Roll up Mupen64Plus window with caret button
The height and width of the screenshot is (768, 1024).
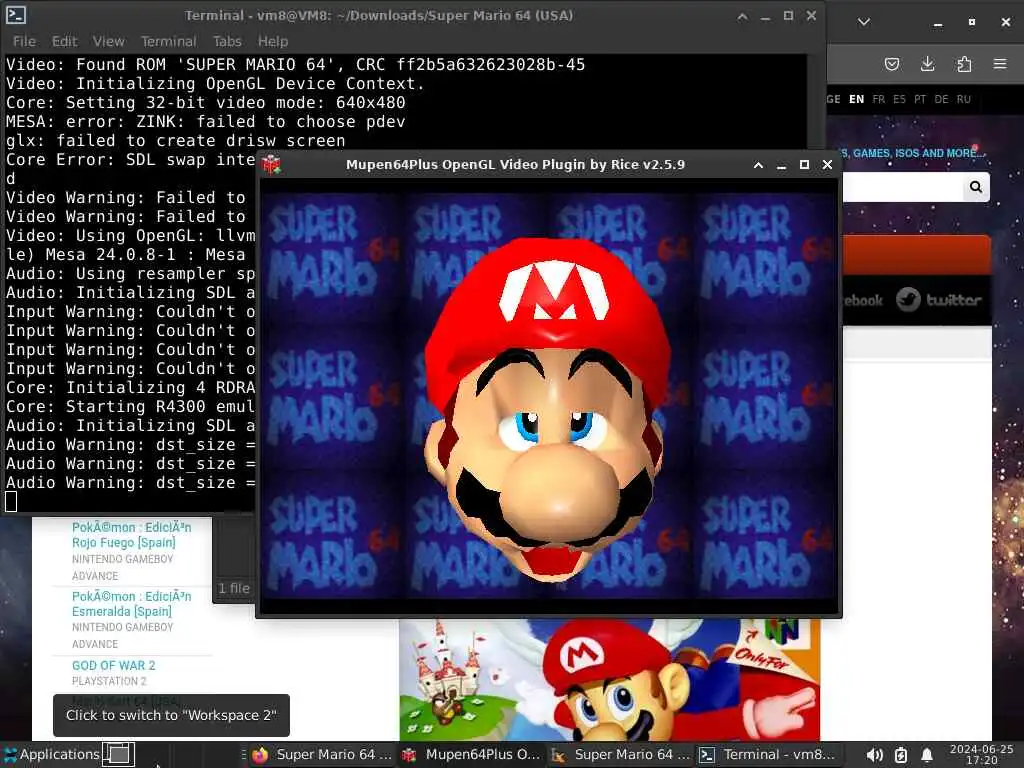[x=758, y=165]
